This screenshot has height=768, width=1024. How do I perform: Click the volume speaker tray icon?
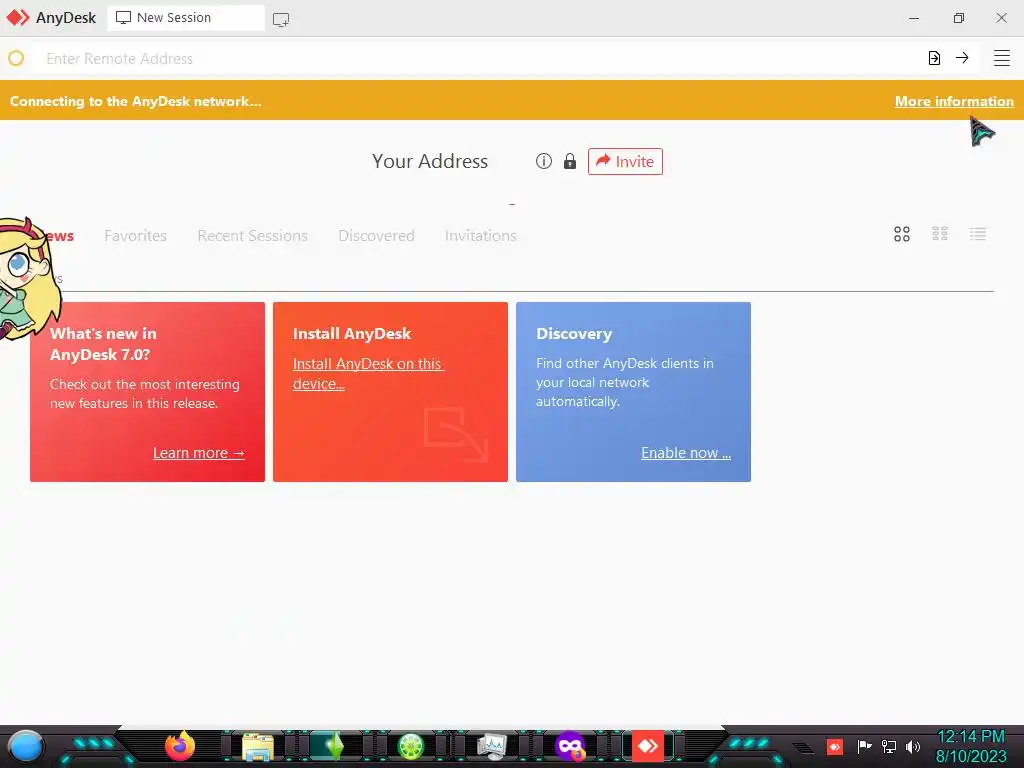[913, 746]
